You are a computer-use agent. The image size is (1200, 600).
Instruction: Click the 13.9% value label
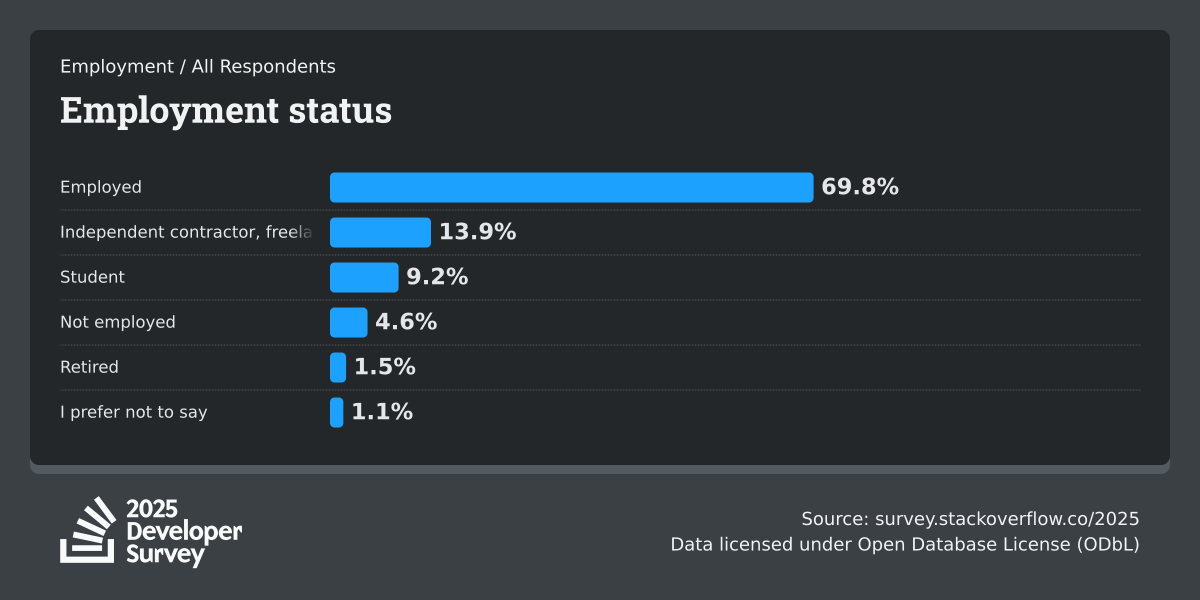(478, 232)
